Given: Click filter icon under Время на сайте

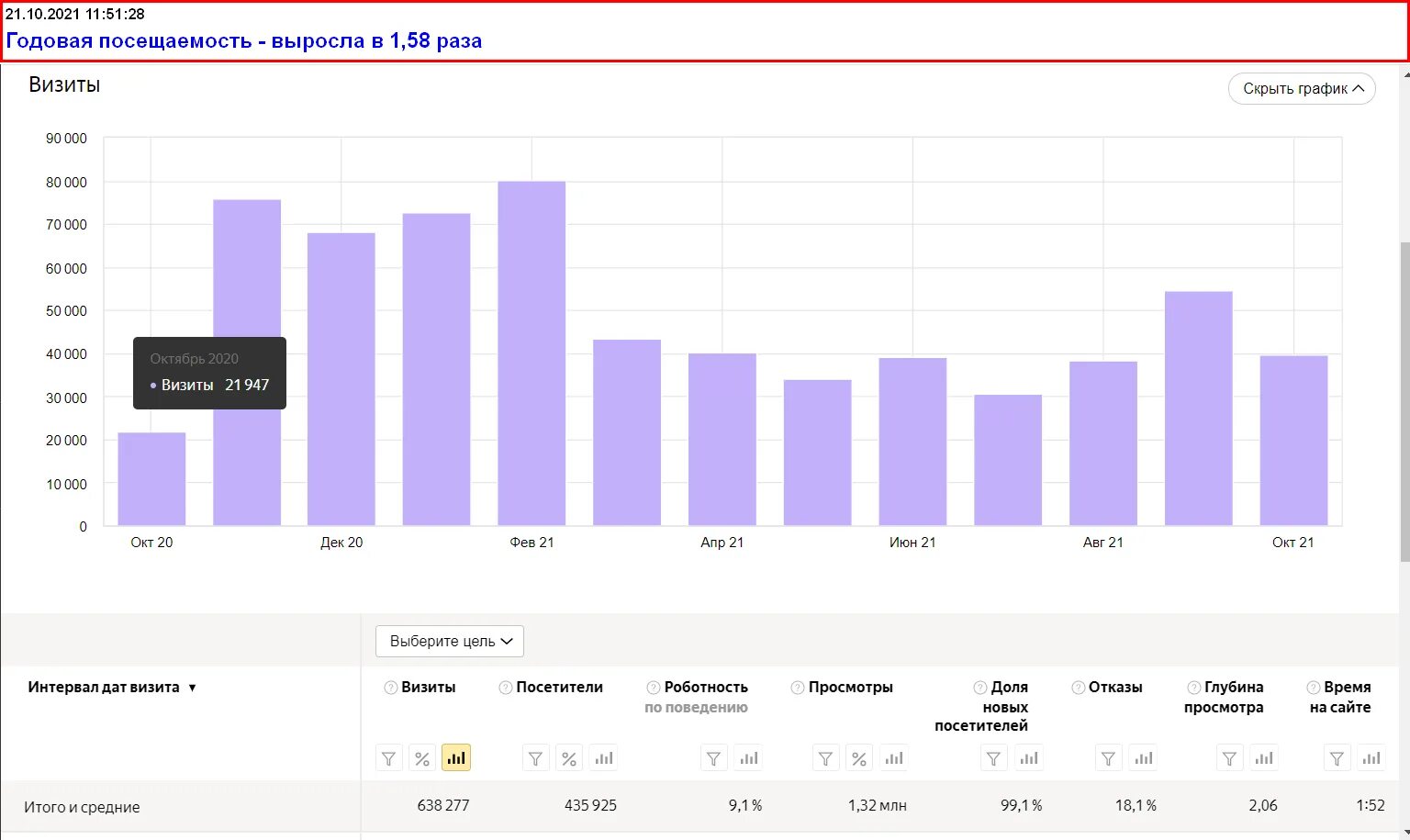Looking at the screenshot, I should click(1337, 758).
